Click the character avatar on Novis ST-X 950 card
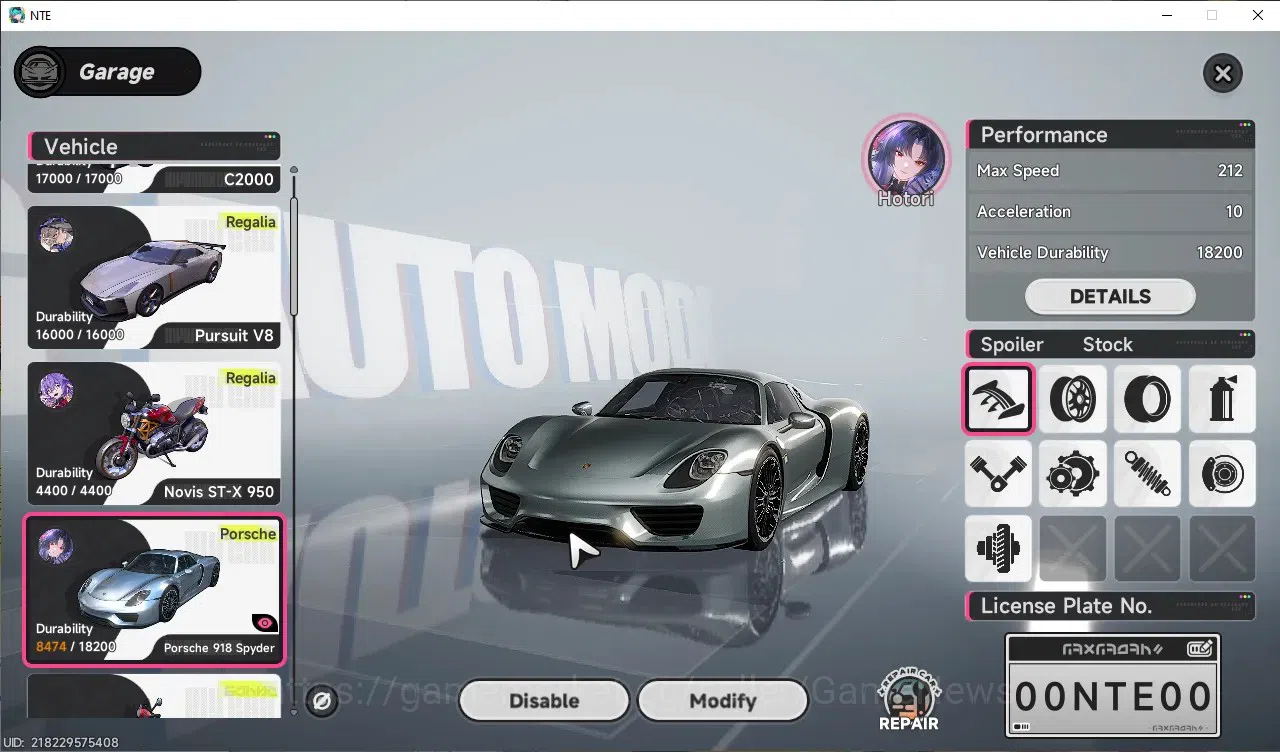Image resolution: width=1280 pixels, height=752 pixels. [55, 392]
